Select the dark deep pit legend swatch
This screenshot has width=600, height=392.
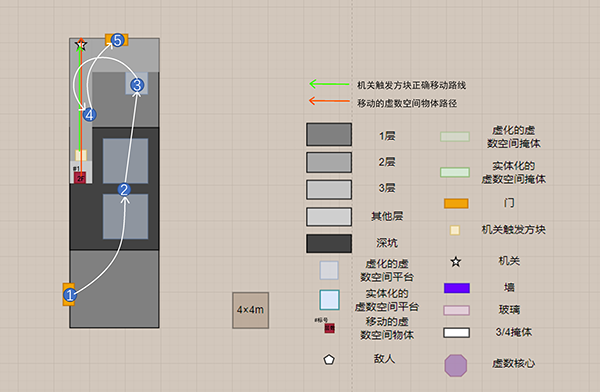(329, 243)
